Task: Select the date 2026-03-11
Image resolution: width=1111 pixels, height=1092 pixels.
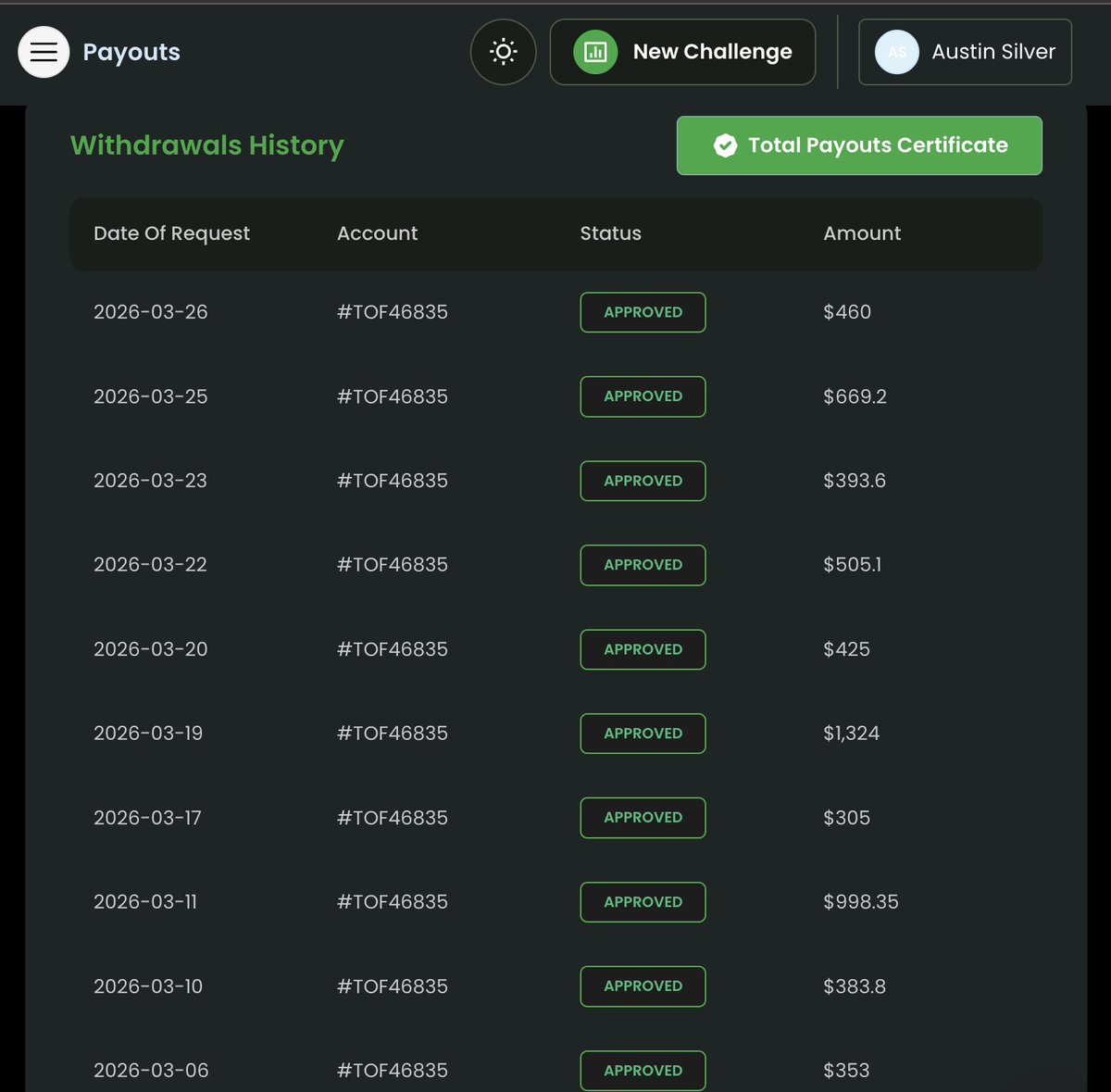Action: click(145, 902)
